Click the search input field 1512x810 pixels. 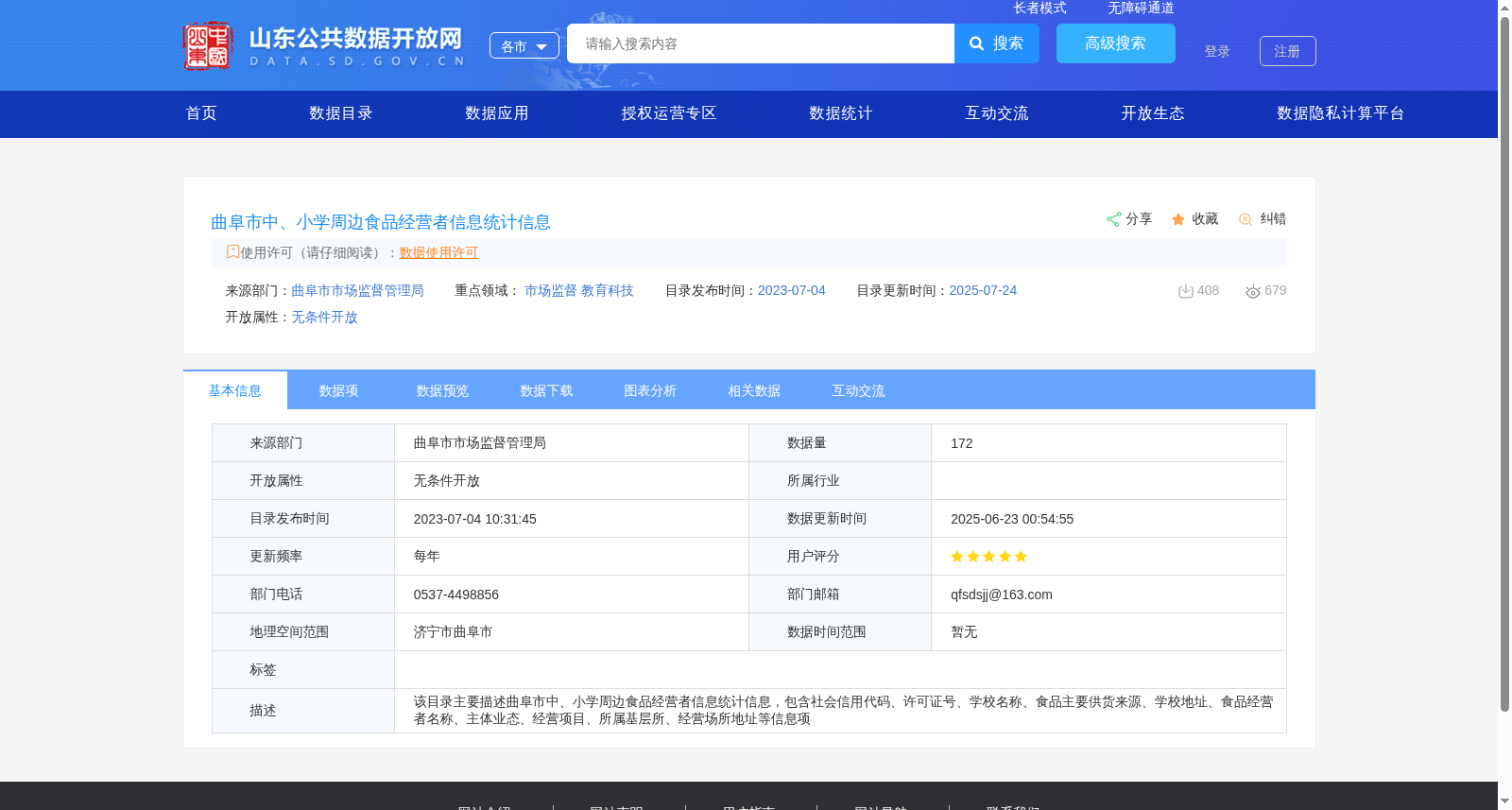pyautogui.click(x=761, y=43)
